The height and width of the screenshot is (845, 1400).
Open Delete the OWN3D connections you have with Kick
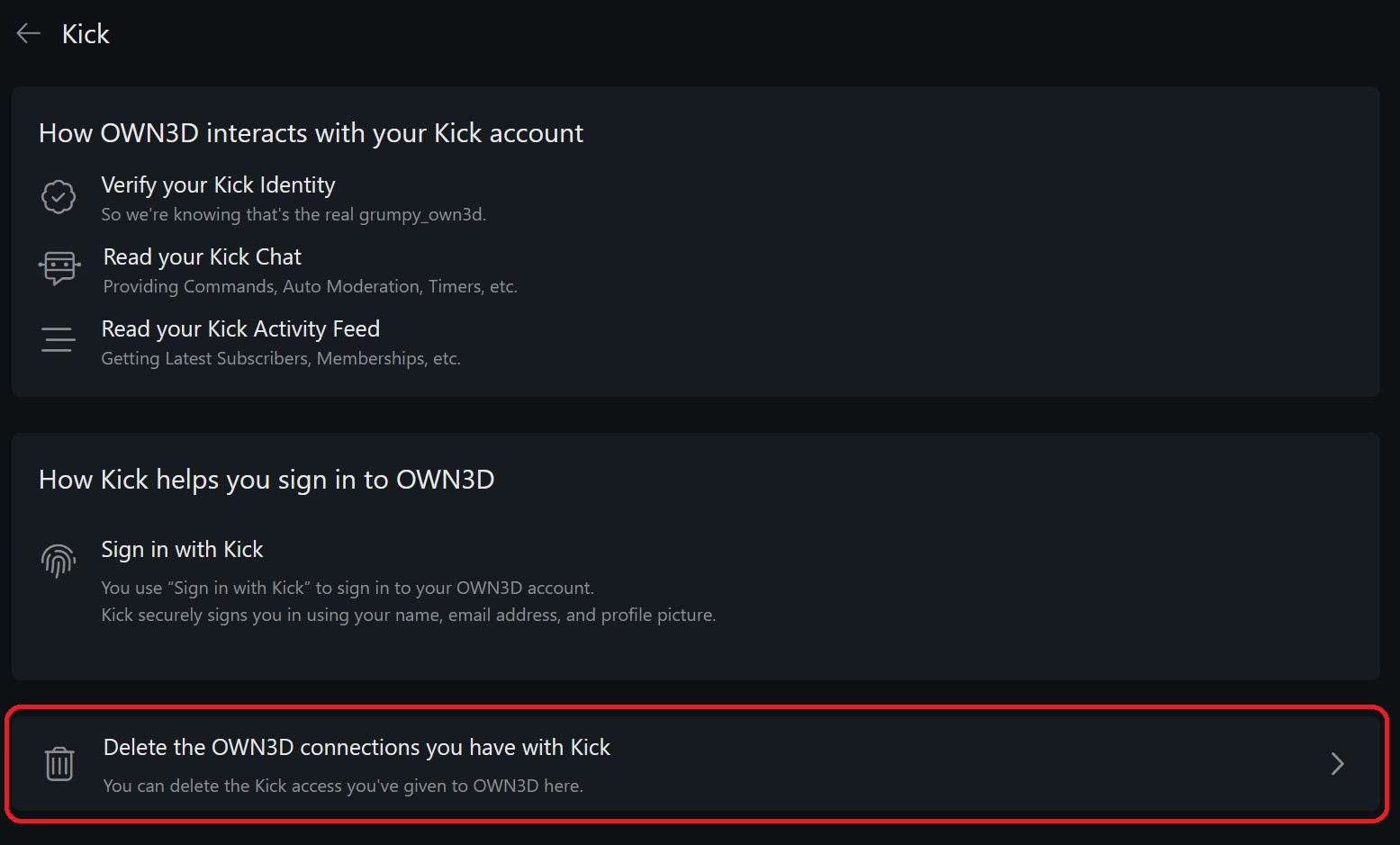[357, 748]
